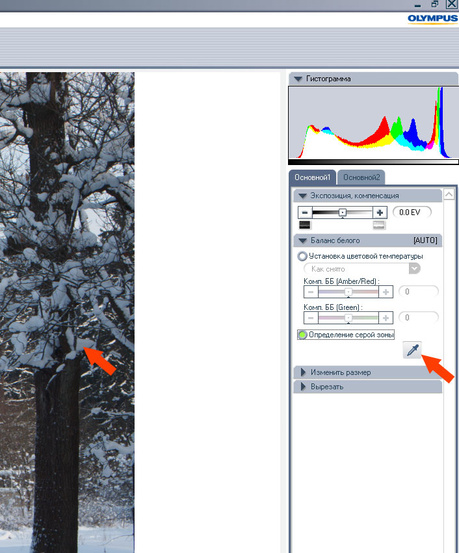
Task: Click the Amber/Red white balance slider
Action: tap(348, 292)
